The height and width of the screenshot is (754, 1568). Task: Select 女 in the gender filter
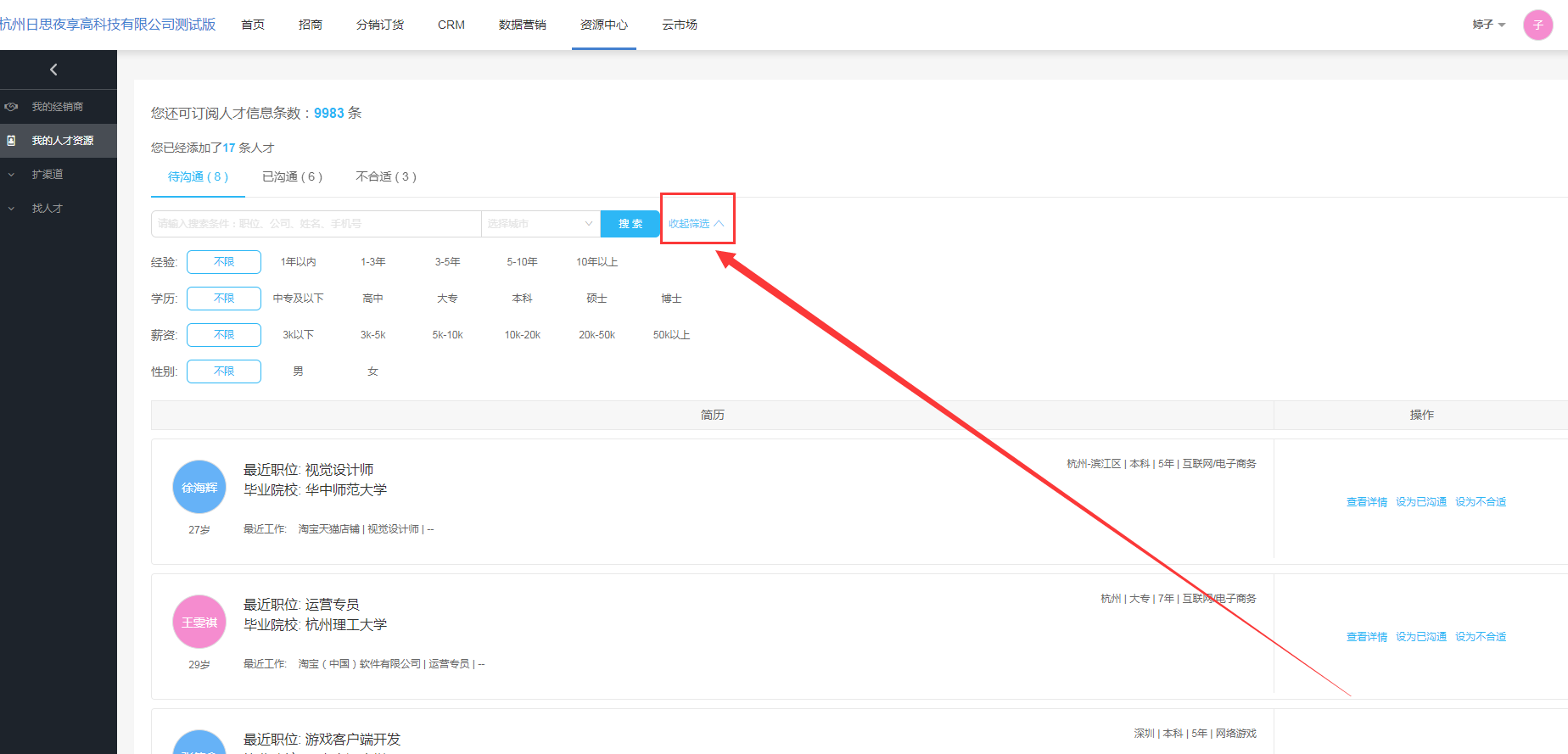click(x=372, y=371)
